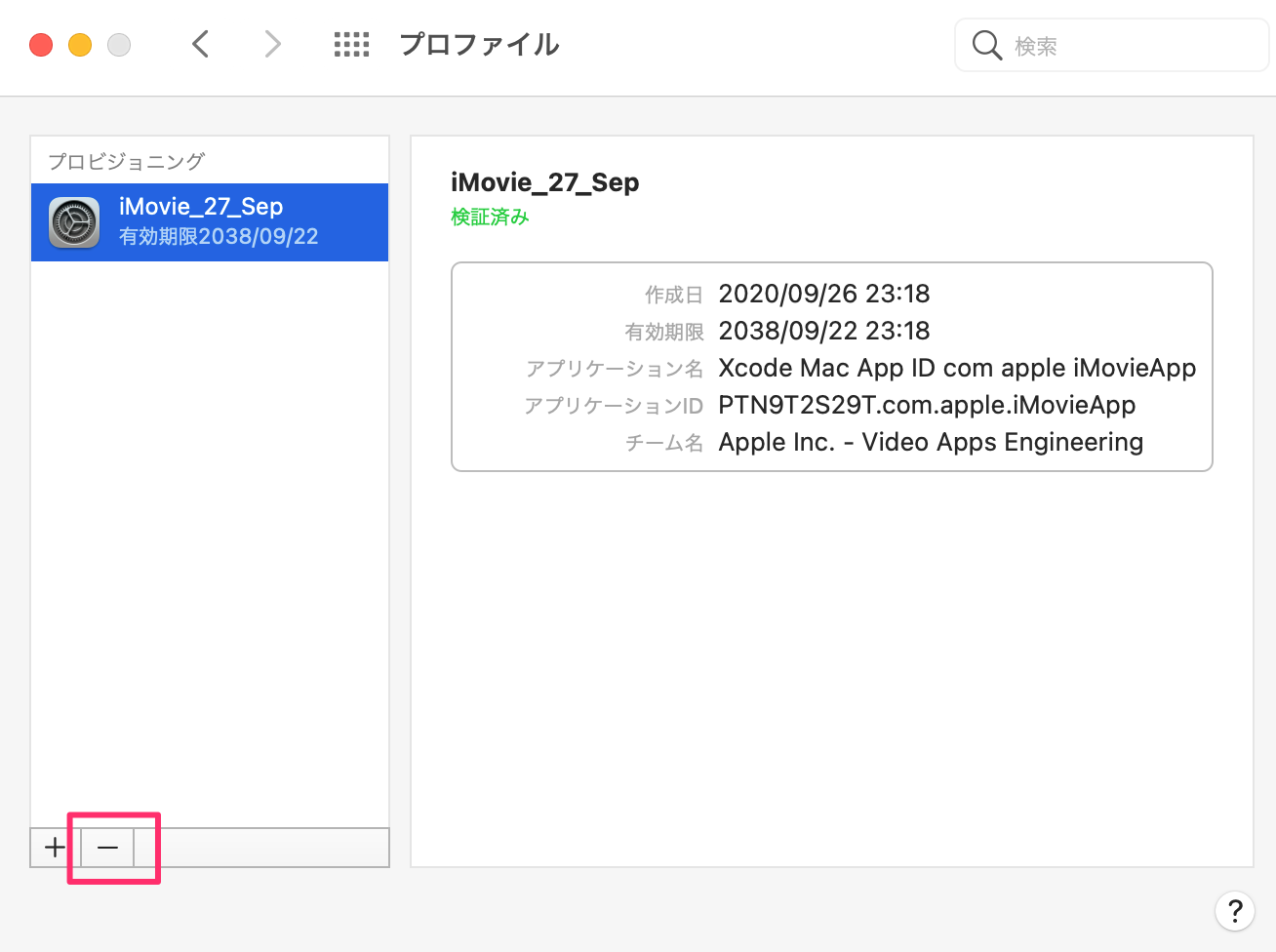Screen dimensions: 1276x952
Task: Select the iMovie_27_Sep profile row
Action: (x=210, y=221)
